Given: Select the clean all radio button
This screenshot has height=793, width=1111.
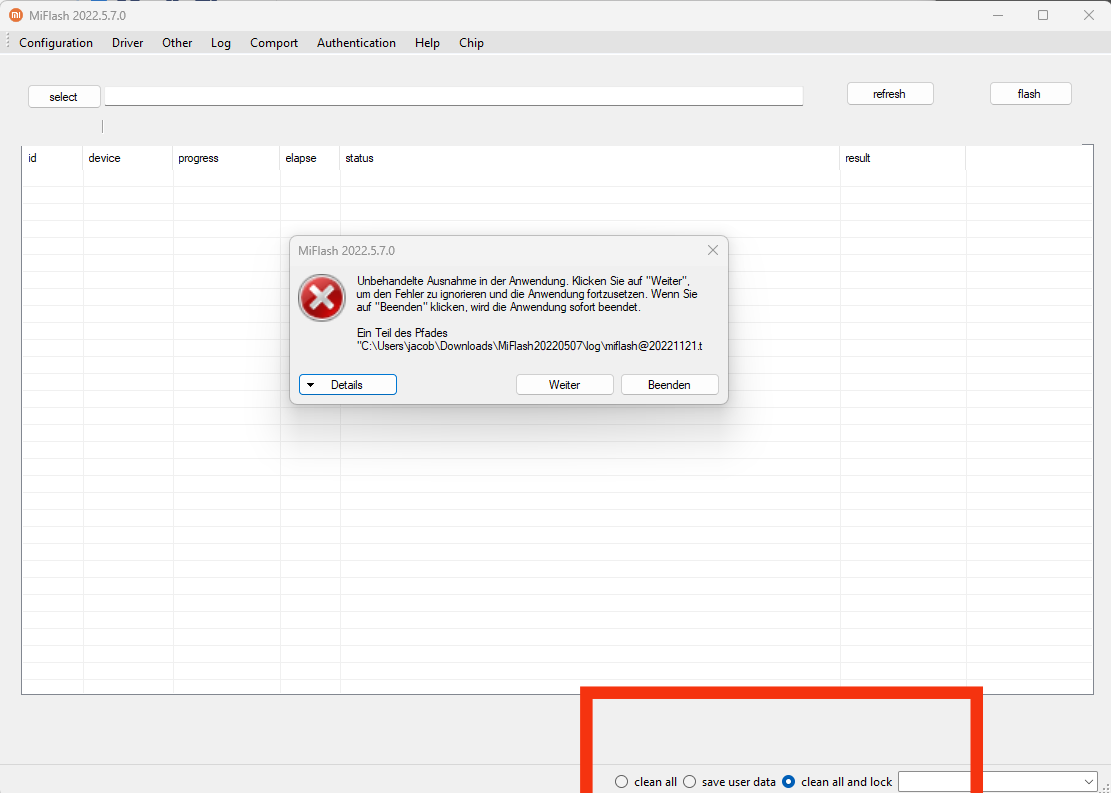Looking at the screenshot, I should pos(622,782).
